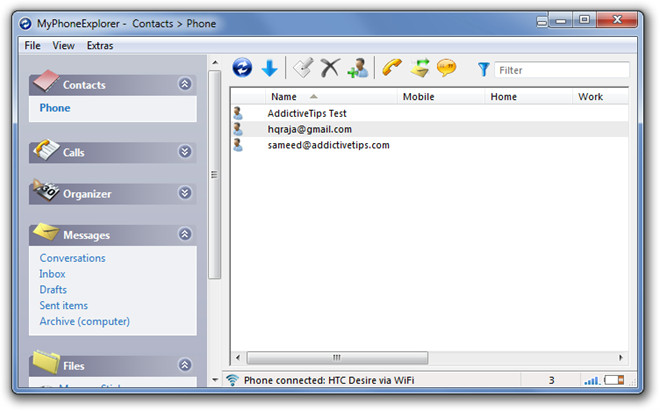Screen dimensions: 660x411
Task: Collapse the Contacts sidebar section
Action: coord(185,84)
